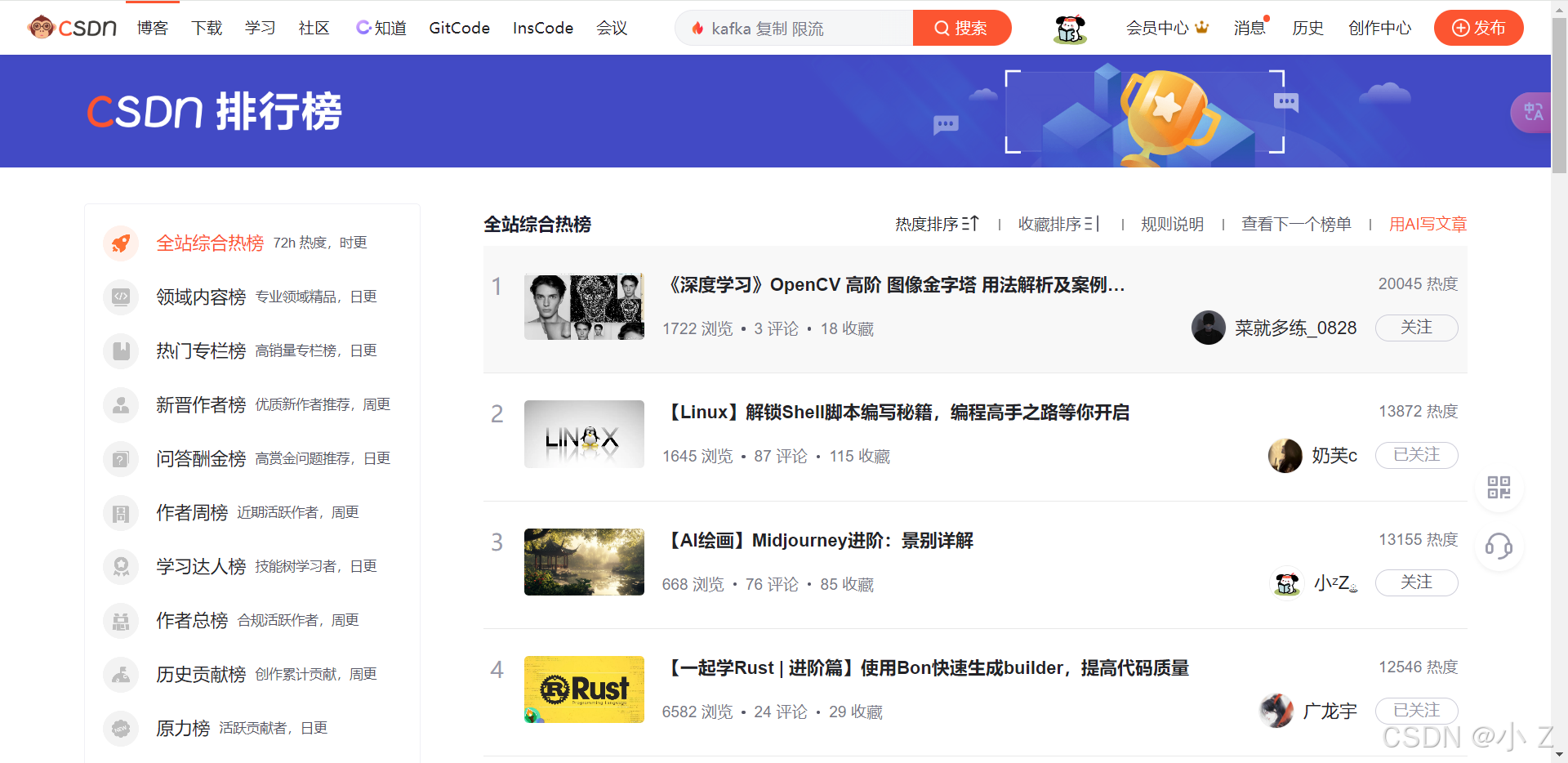Click the 发布 publish button
The width and height of the screenshot is (1568, 763).
point(1479,28)
